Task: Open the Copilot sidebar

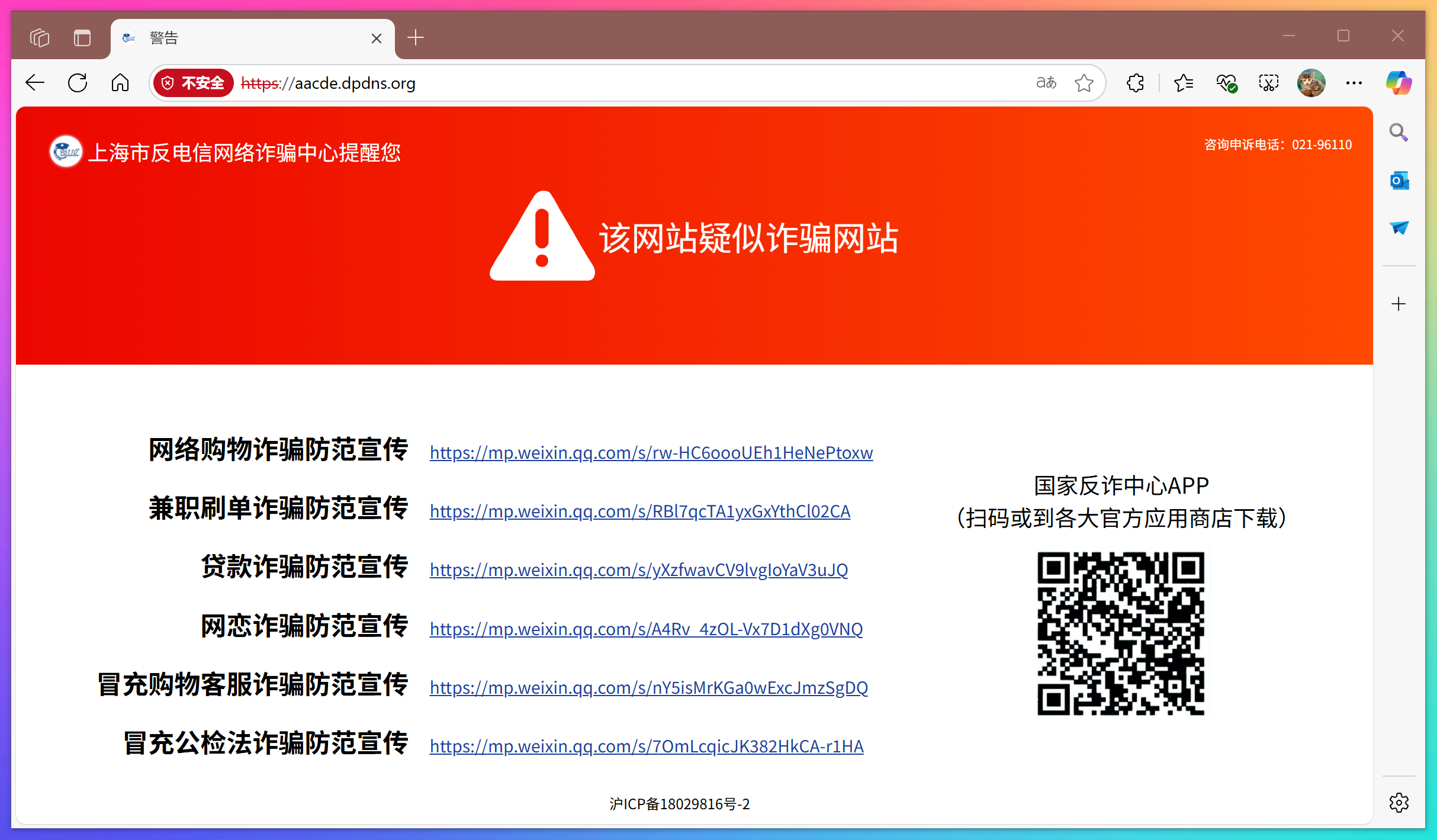Action: [1399, 83]
